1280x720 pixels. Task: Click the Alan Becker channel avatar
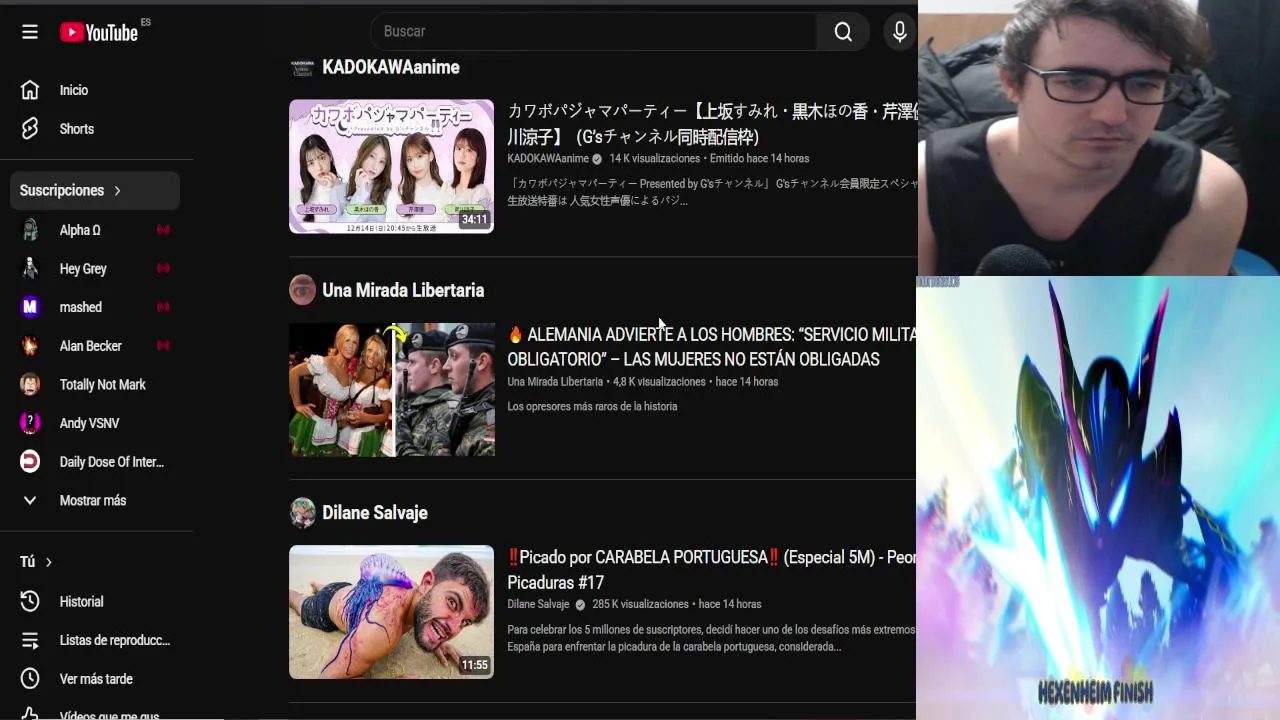click(x=30, y=346)
